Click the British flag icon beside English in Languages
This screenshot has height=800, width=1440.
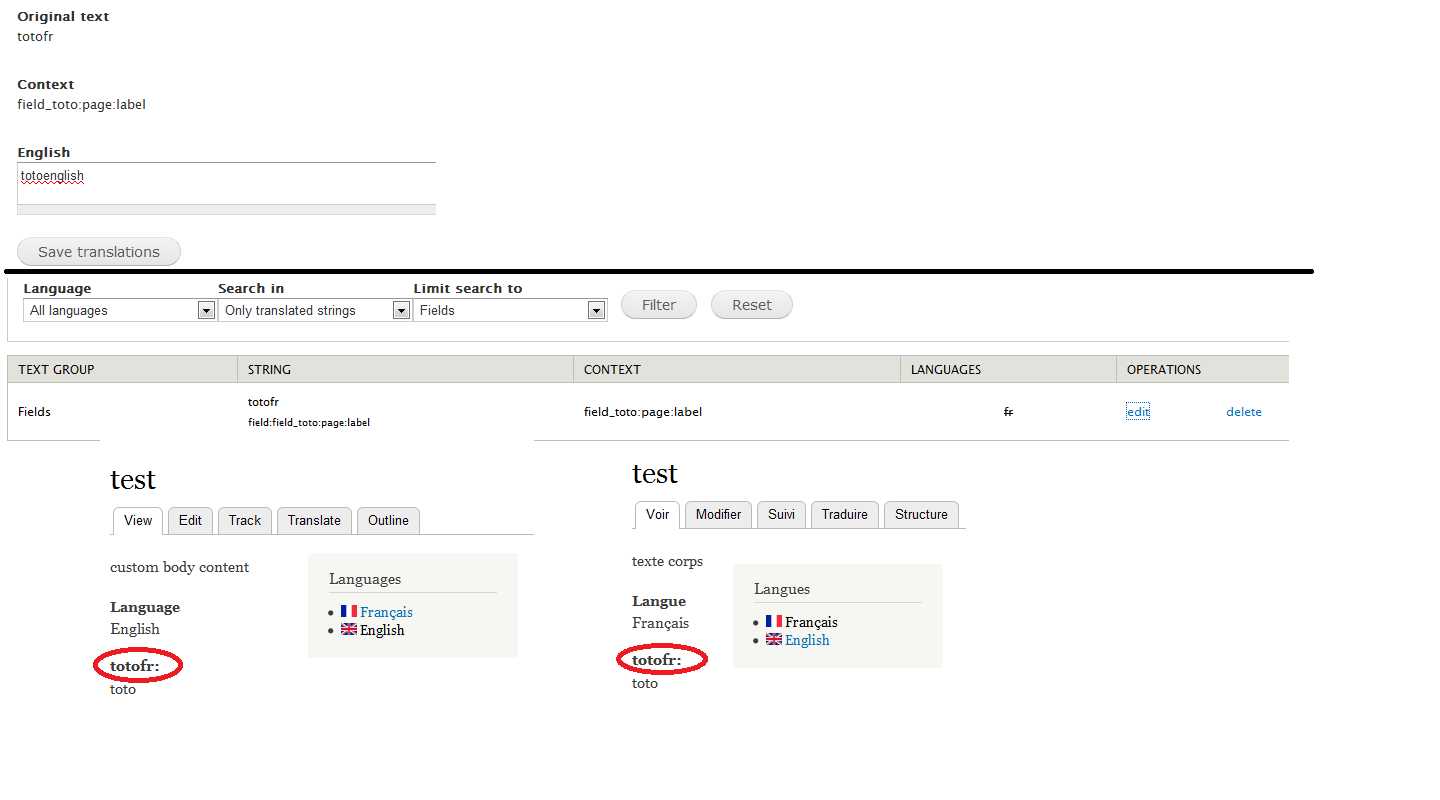tap(348, 629)
